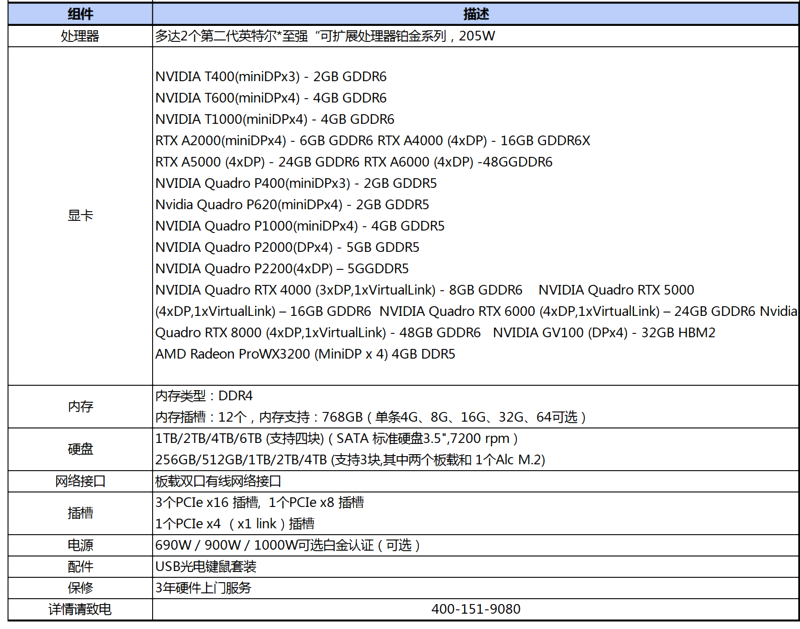Click the text 'USB光电键鼠套装'
Viewport: 800px width, 629px height.
(x=206, y=567)
